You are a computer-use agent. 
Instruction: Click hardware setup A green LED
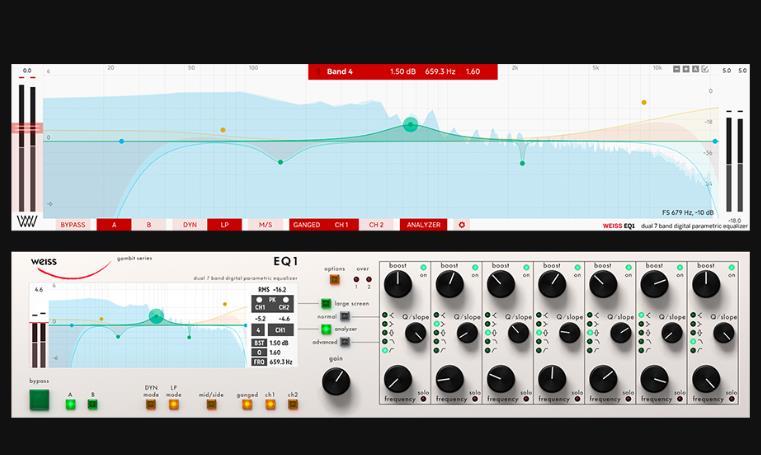coord(70,405)
